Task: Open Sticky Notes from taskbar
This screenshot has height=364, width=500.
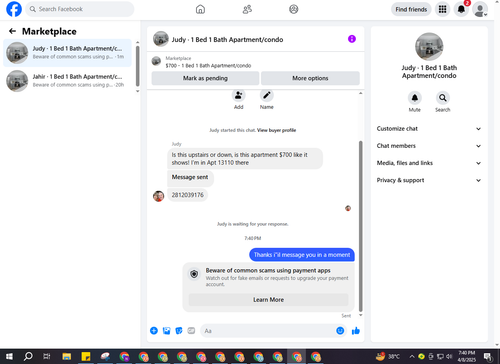Action: pos(86,356)
